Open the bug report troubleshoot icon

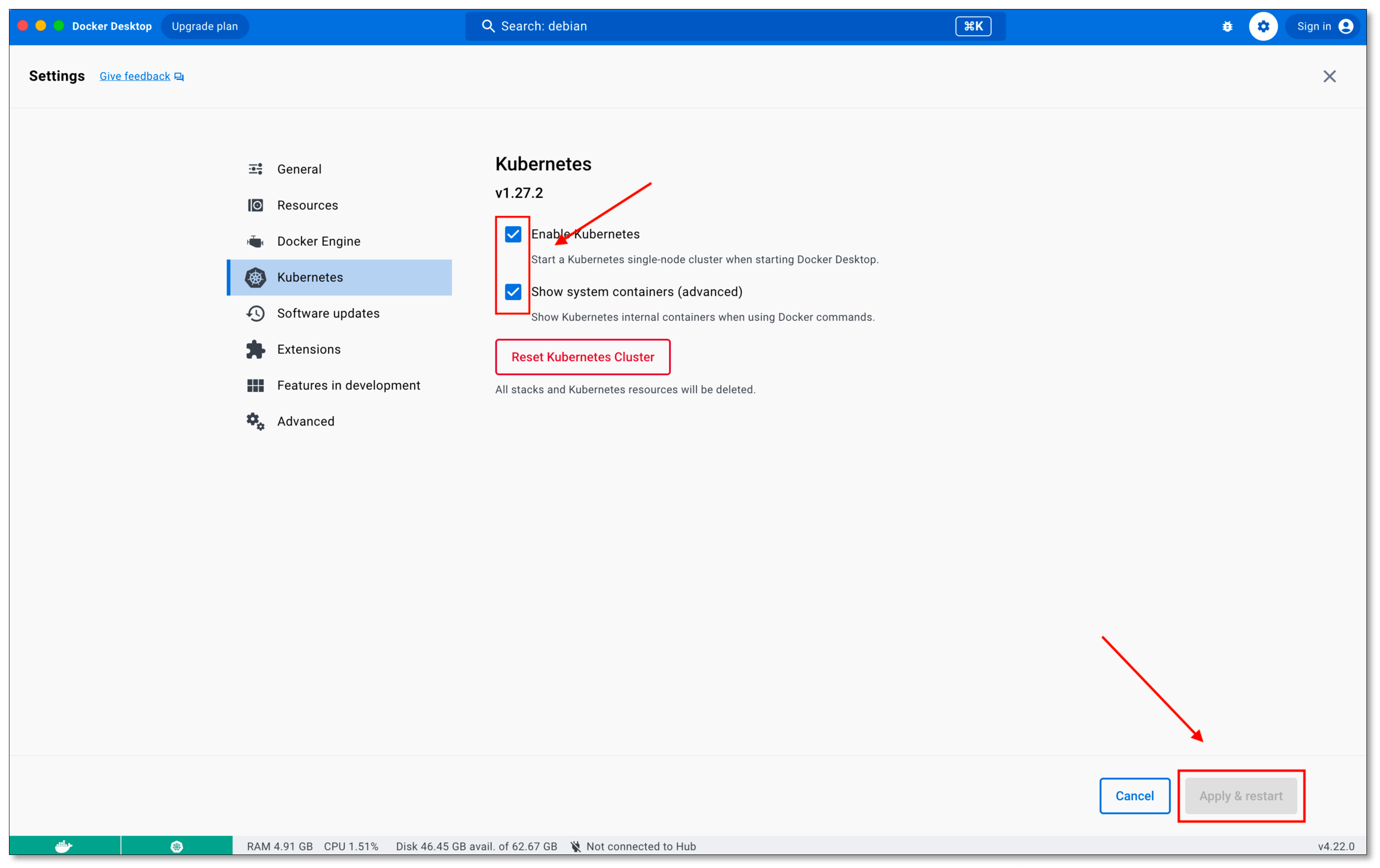1227,27
